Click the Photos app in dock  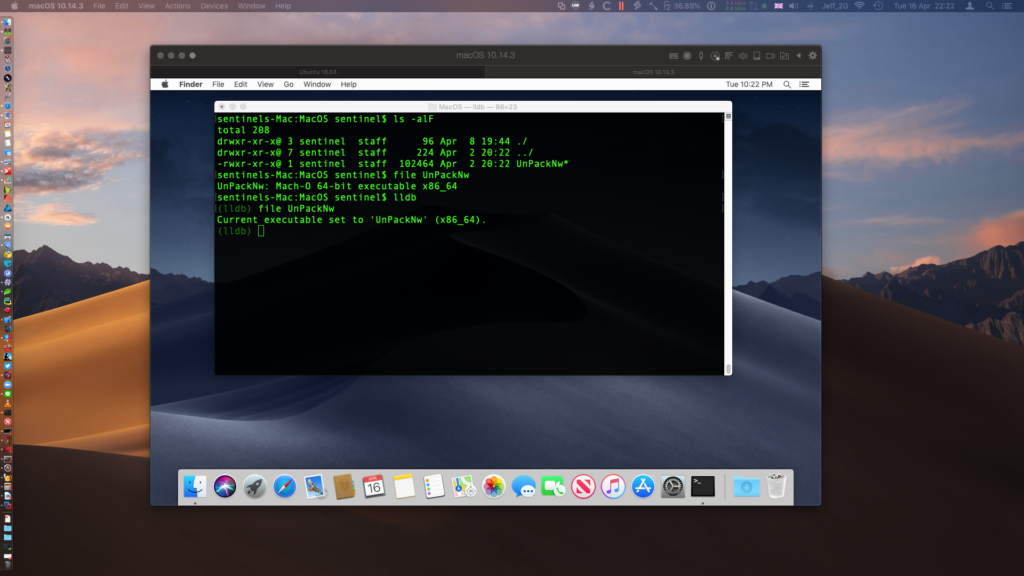(494, 487)
